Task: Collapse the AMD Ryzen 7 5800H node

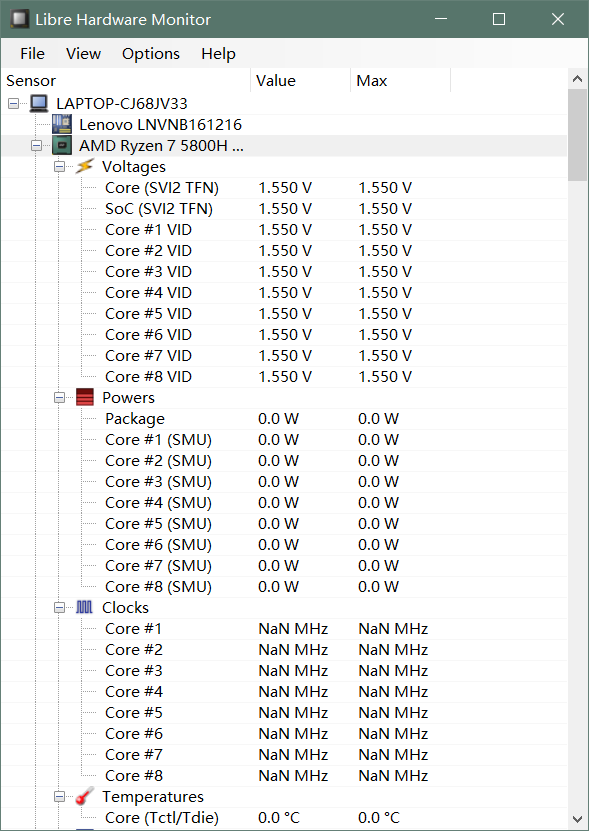Action: tap(36, 145)
